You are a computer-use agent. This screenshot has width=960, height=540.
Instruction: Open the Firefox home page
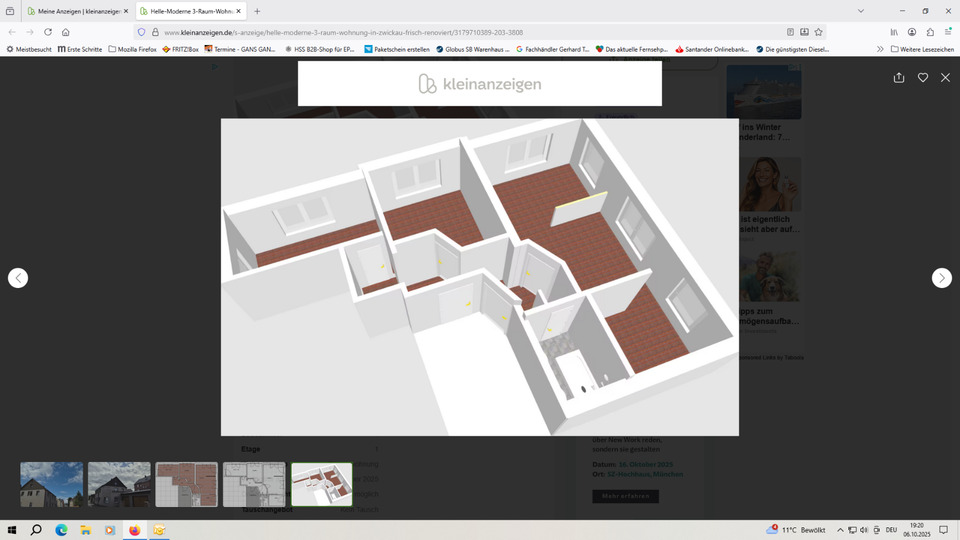66,32
